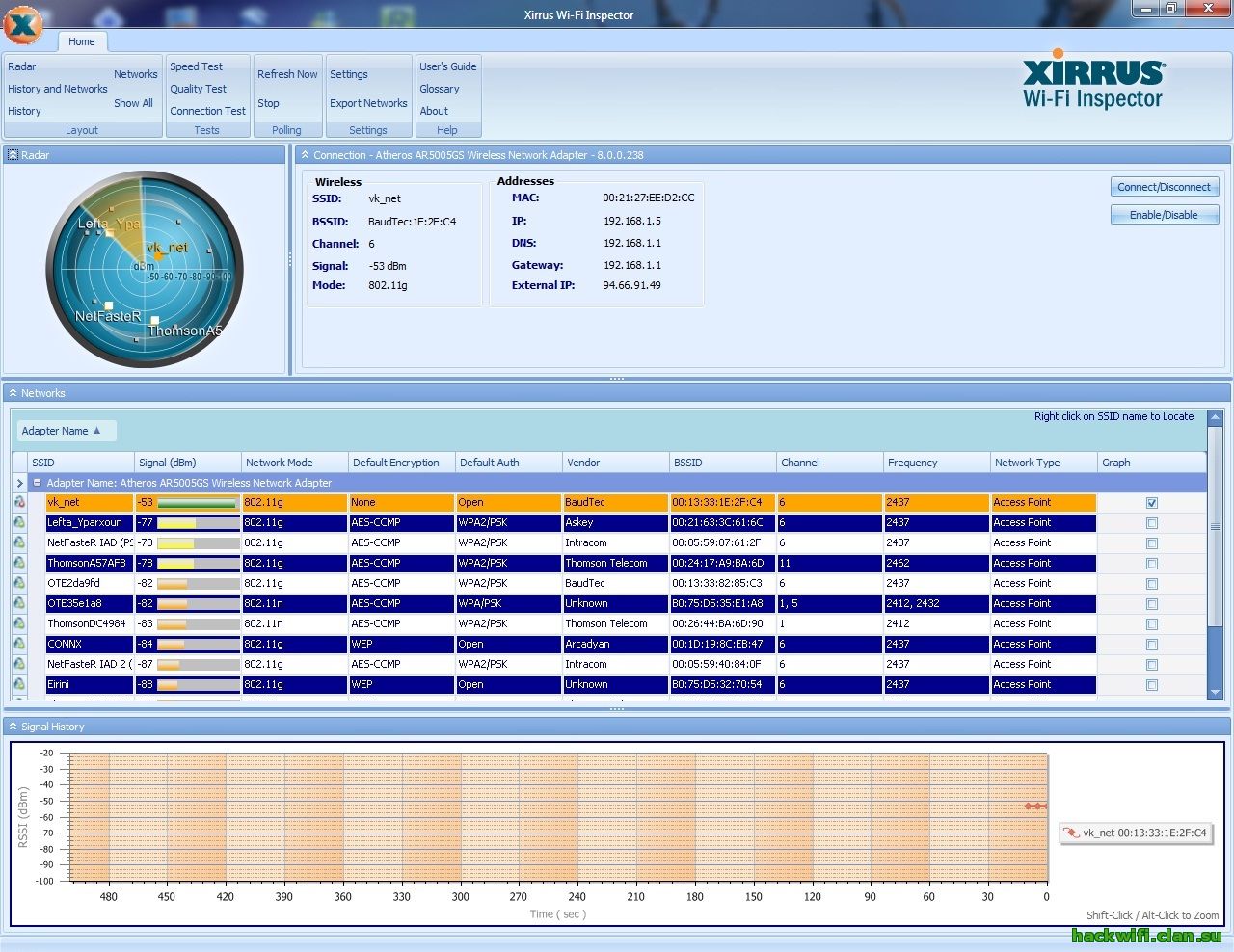This screenshot has width=1234, height=952.
Task: Click the Thomson Telecom vendor cell for ThomsonA57AF8
Action: click(x=615, y=563)
